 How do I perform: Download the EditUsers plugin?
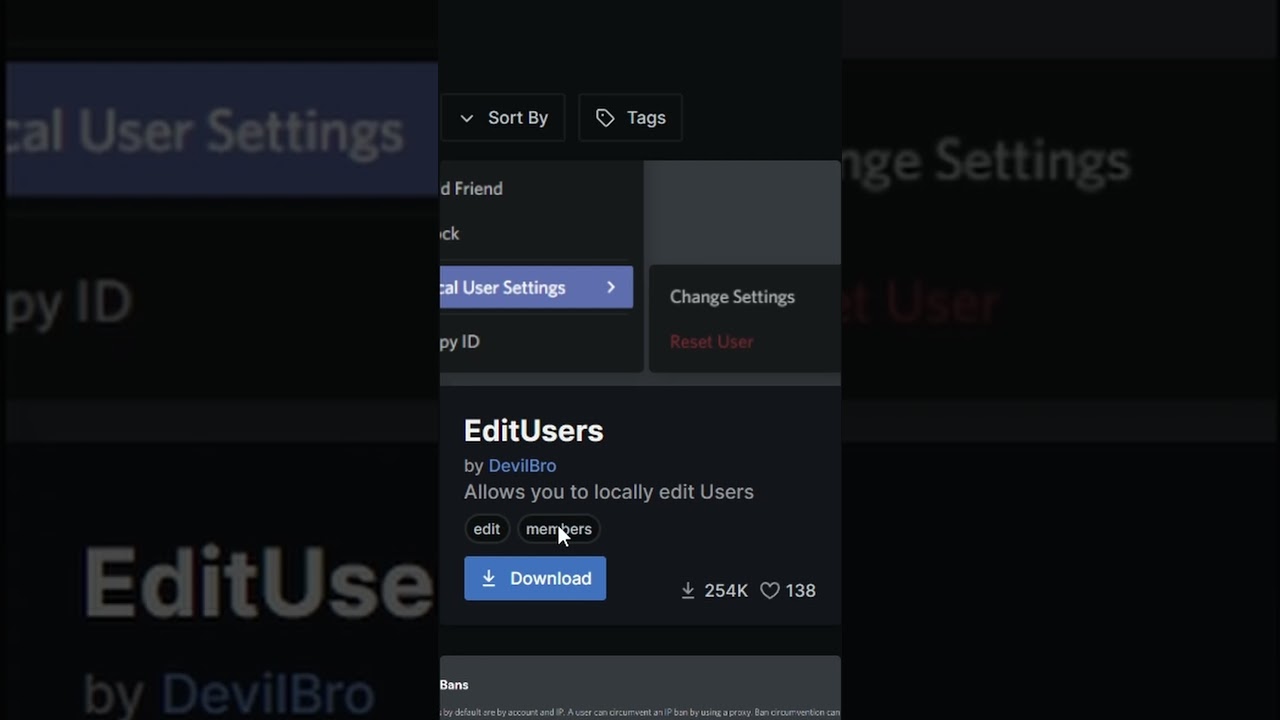click(535, 578)
